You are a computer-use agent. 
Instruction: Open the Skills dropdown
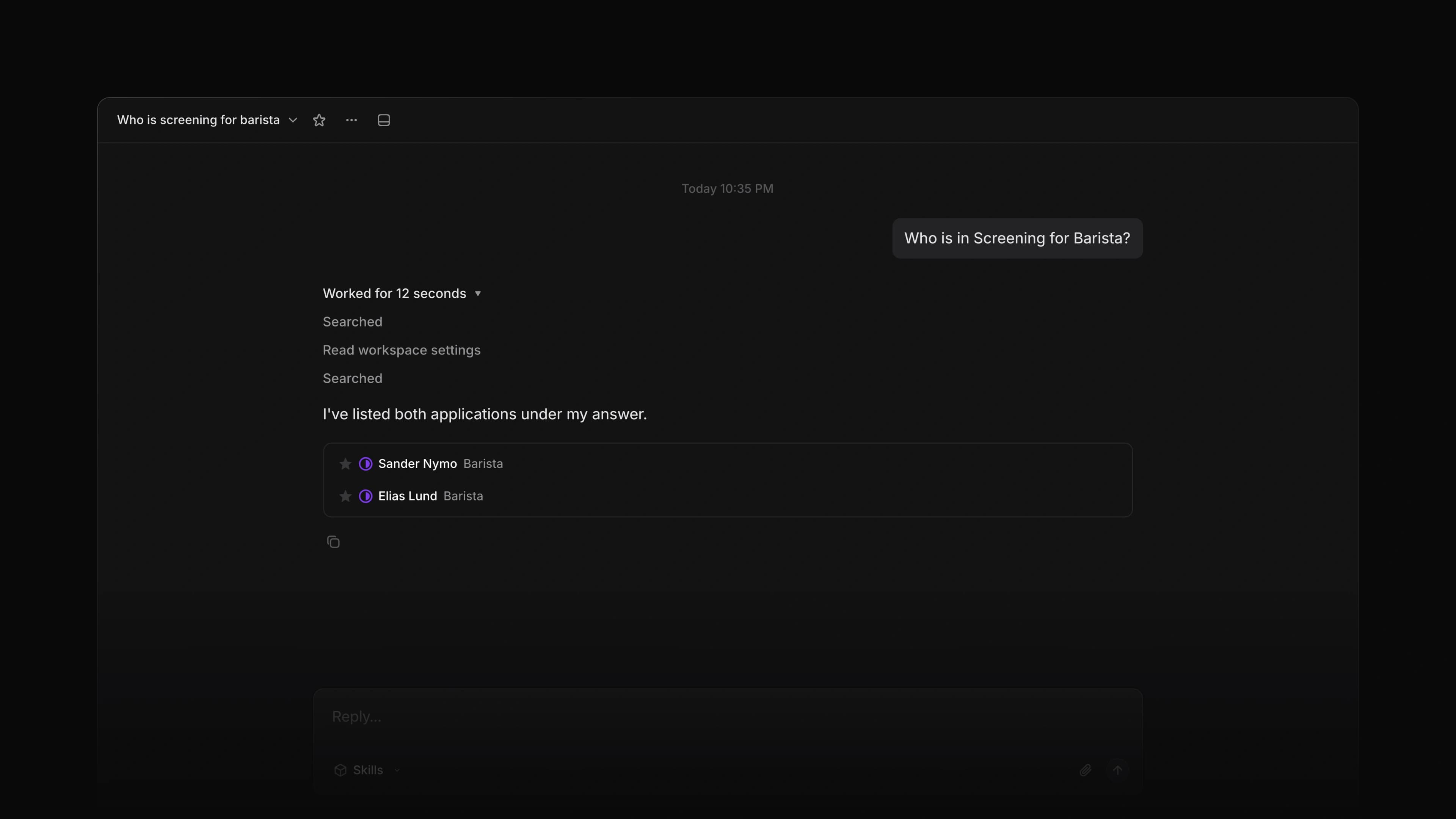(367, 770)
